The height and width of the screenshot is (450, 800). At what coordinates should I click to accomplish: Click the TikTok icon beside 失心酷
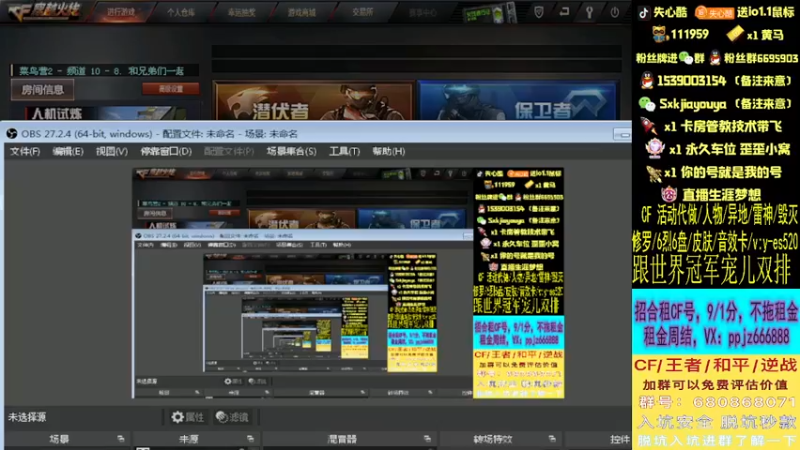(x=643, y=13)
